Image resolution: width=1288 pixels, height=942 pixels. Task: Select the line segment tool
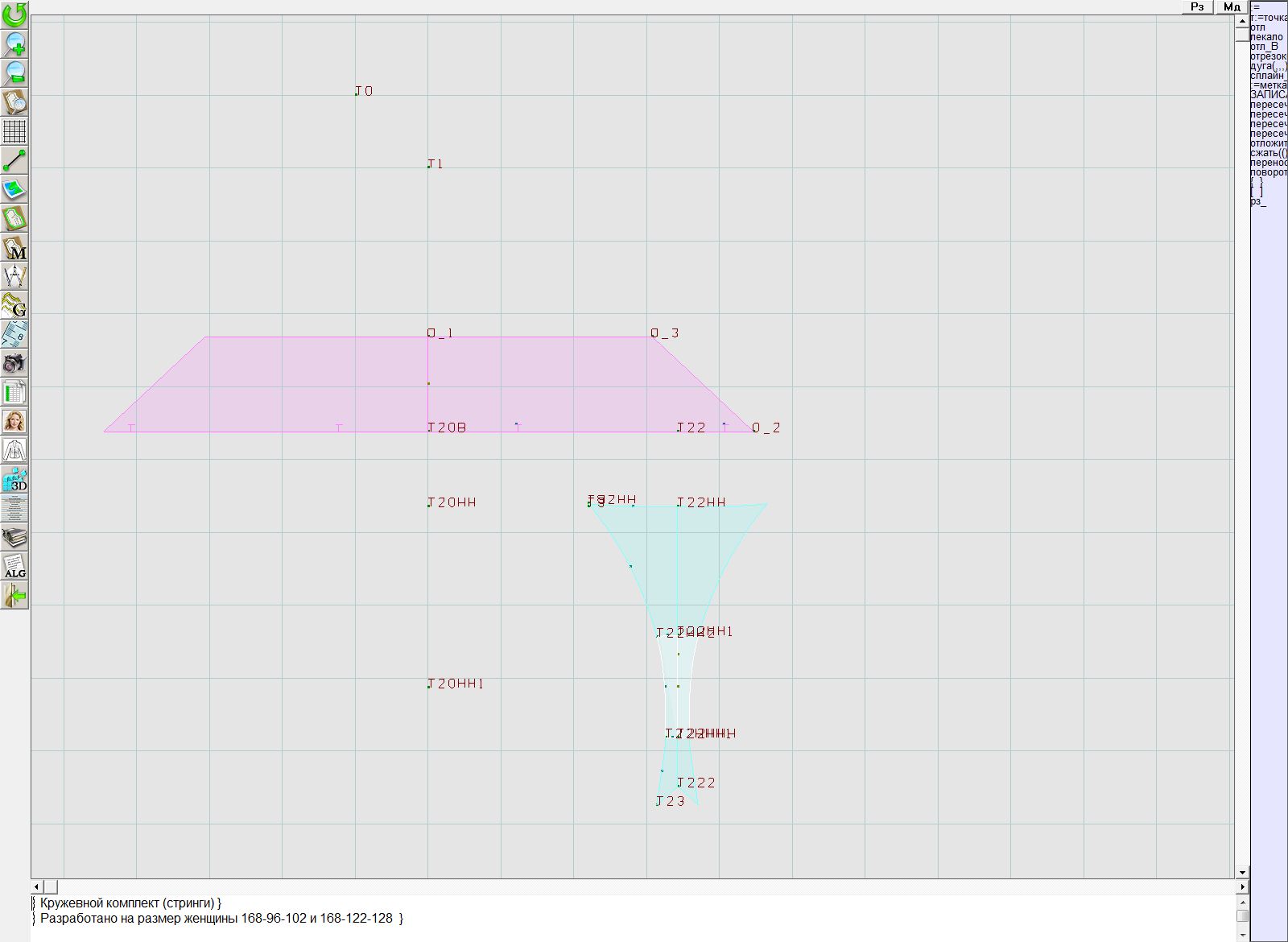click(x=14, y=160)
